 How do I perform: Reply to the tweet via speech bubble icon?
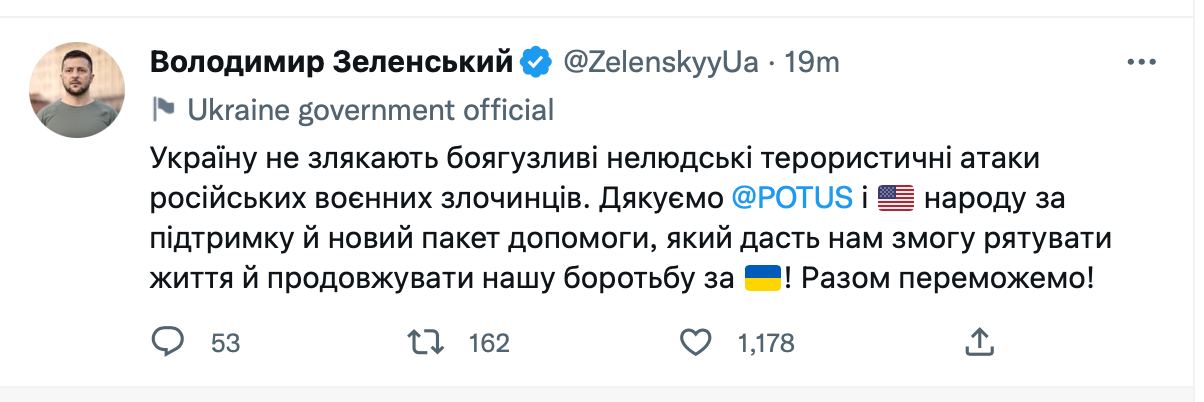[167, 343]
